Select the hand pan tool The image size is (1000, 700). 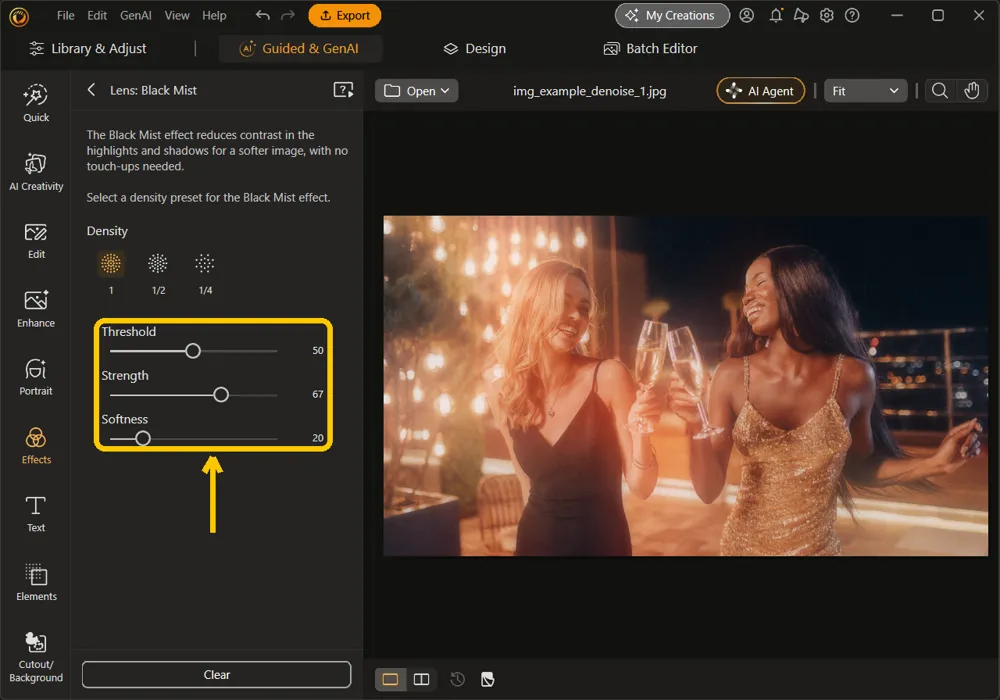pos(971,91)
